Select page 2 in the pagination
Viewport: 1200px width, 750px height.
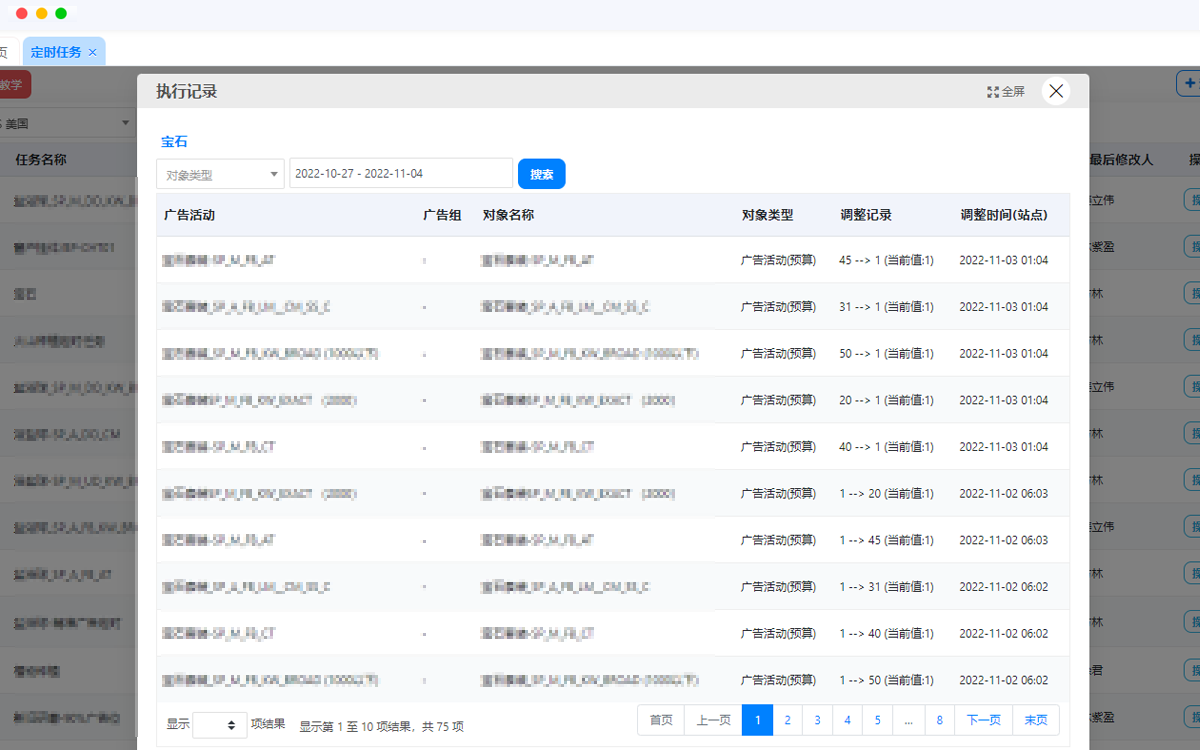[787, 720]
